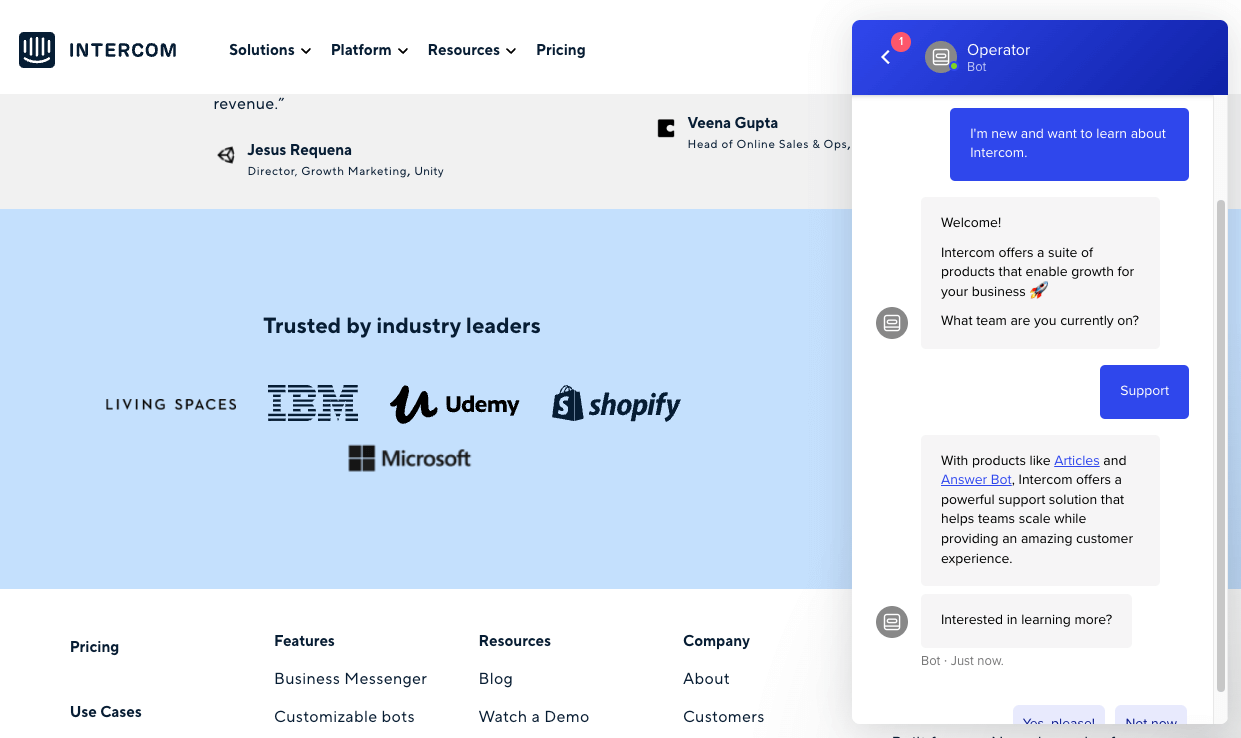Viewport: 1241px width, 738px height.
Task: Open the About footer link
Action: [707, 679]
